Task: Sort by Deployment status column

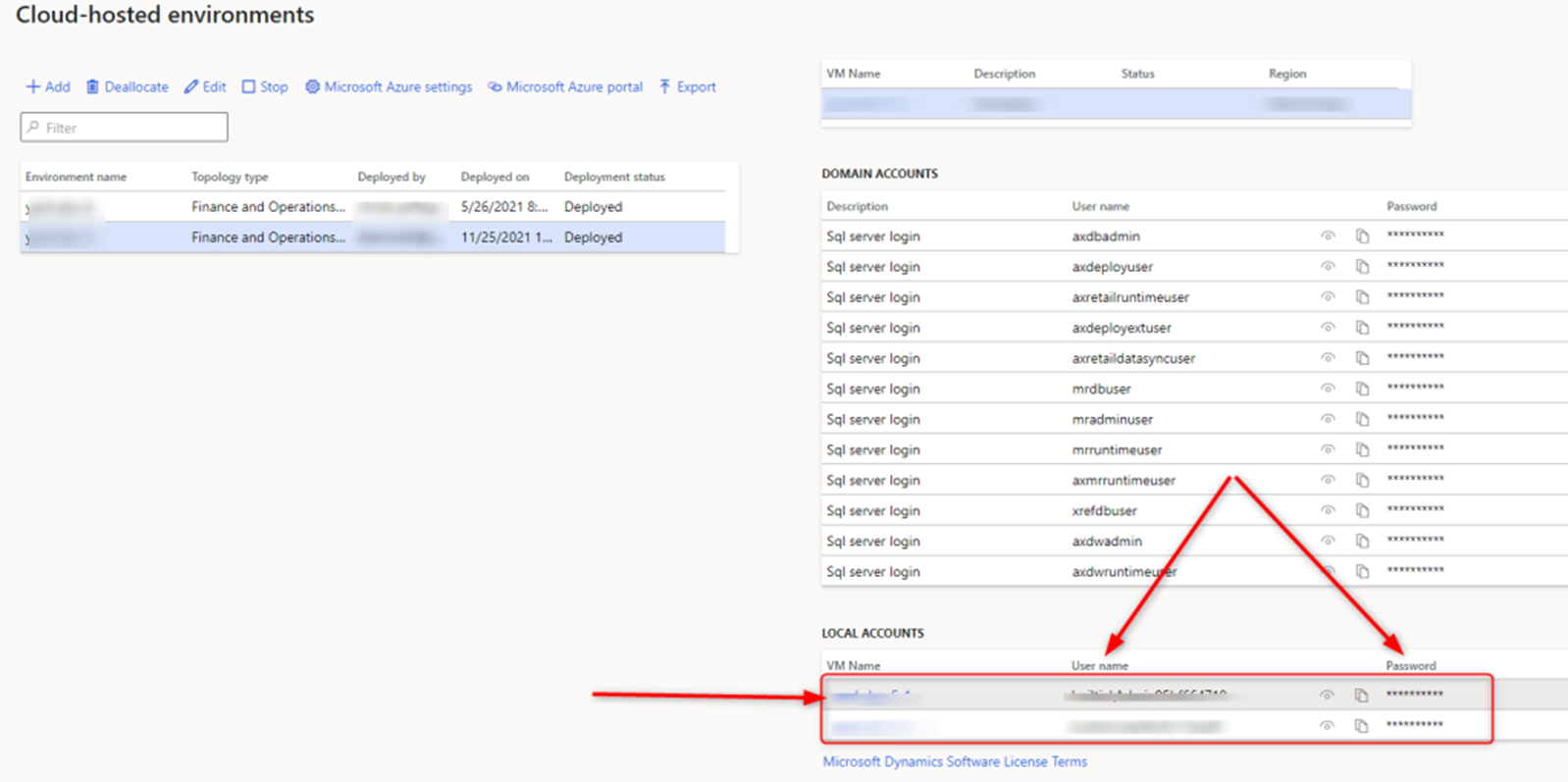Action: (x=614, y=177)
